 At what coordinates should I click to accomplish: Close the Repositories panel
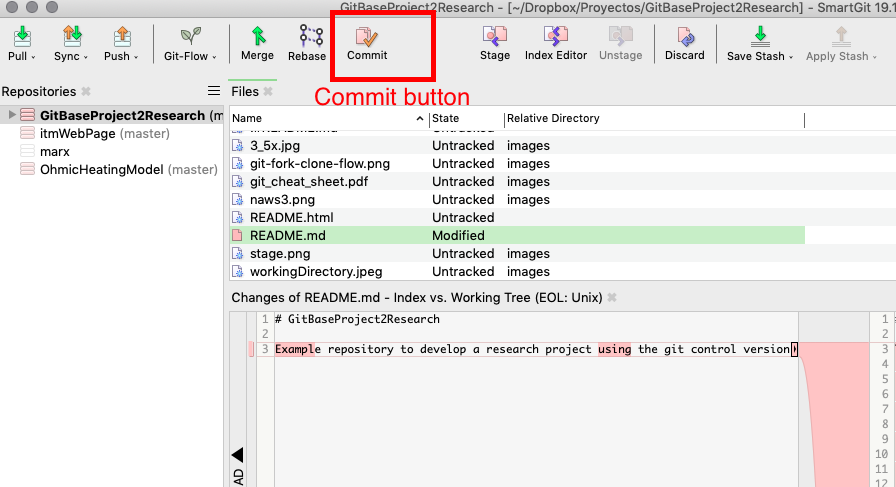(86, 92)
